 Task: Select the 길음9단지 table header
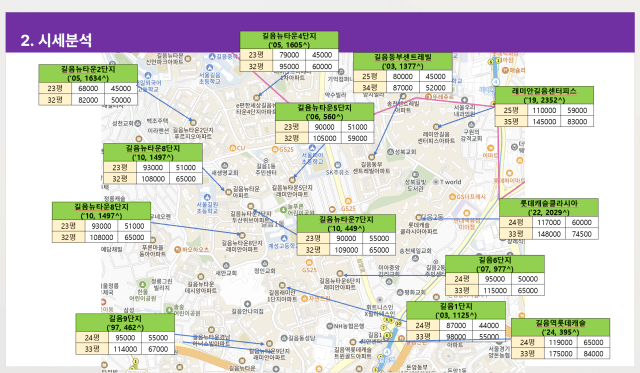coord(125,322)
